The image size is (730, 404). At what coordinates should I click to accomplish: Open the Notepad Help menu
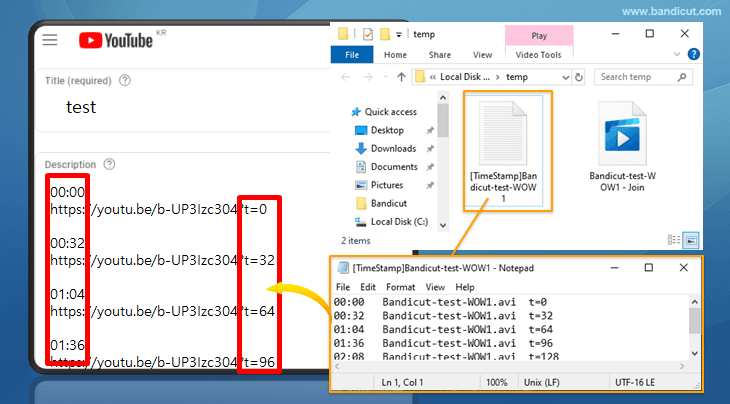pos(465,287)
